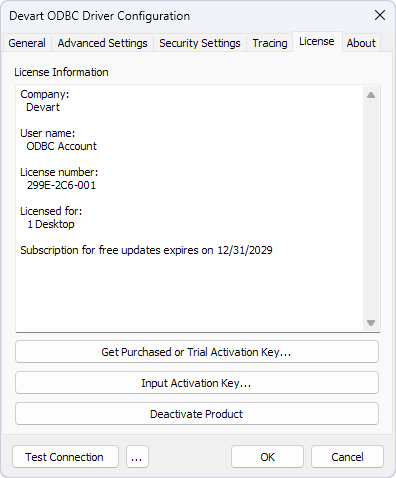The image size is (396, 478).
Task: Click the Input Activation Key button
Action: point(197,383)
